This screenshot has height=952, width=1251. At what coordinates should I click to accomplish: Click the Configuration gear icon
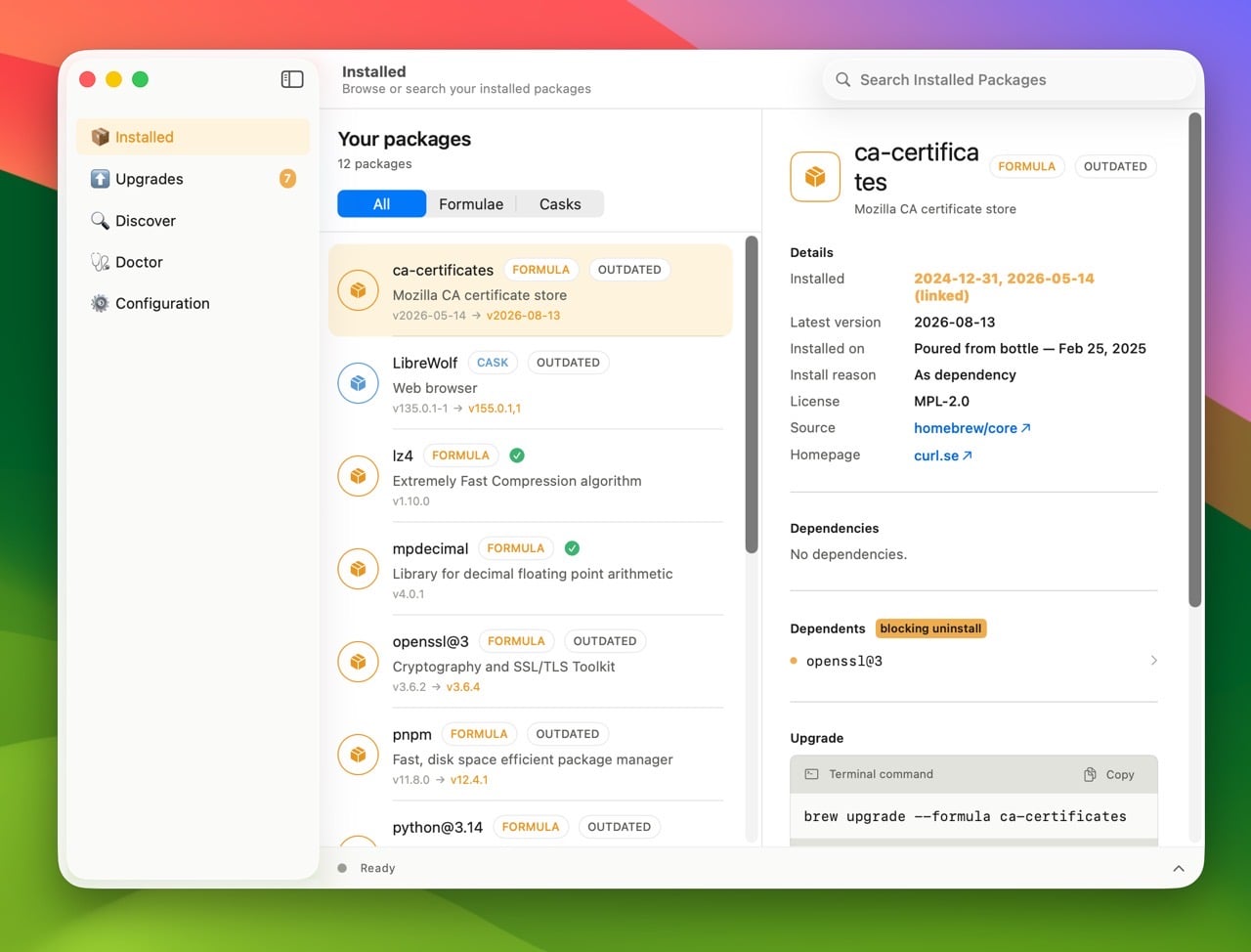pyautogui.click(x=100, y=303)
